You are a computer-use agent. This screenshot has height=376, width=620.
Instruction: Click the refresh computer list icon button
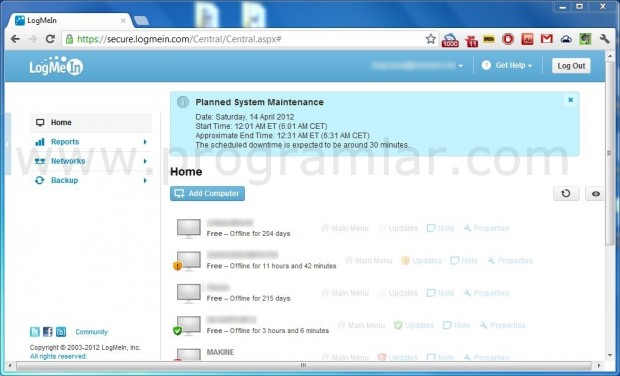click(566, 193)
